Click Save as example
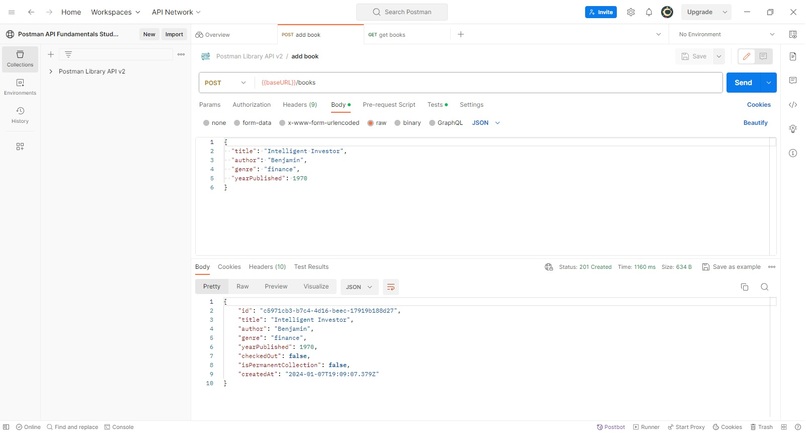 click(x=731, y=267)
